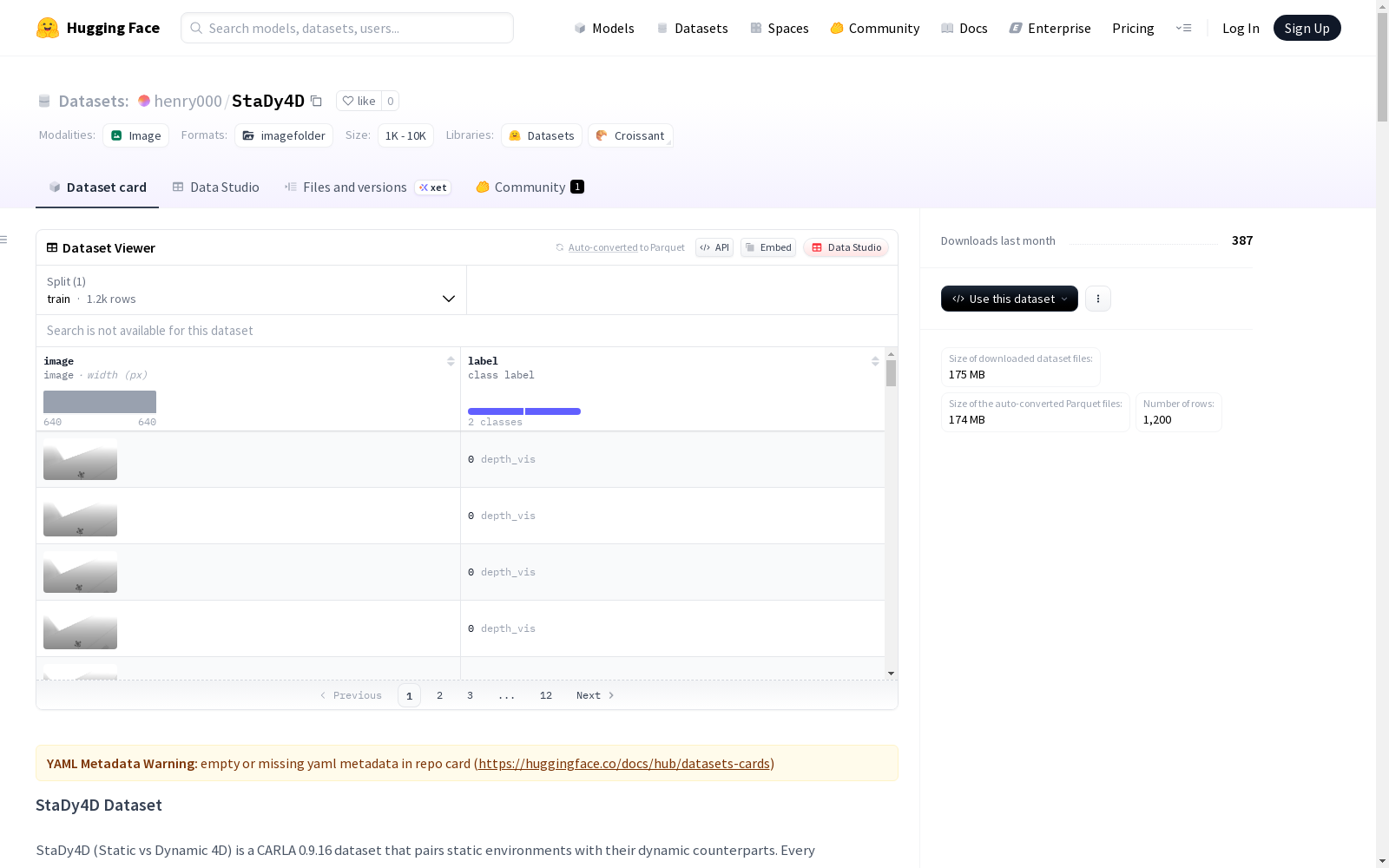Click the Number of rows 1,200 value
Image resolution: width=1389 pixels, height=868 pixels.
pyautogui.click(x=1157, y=420)
